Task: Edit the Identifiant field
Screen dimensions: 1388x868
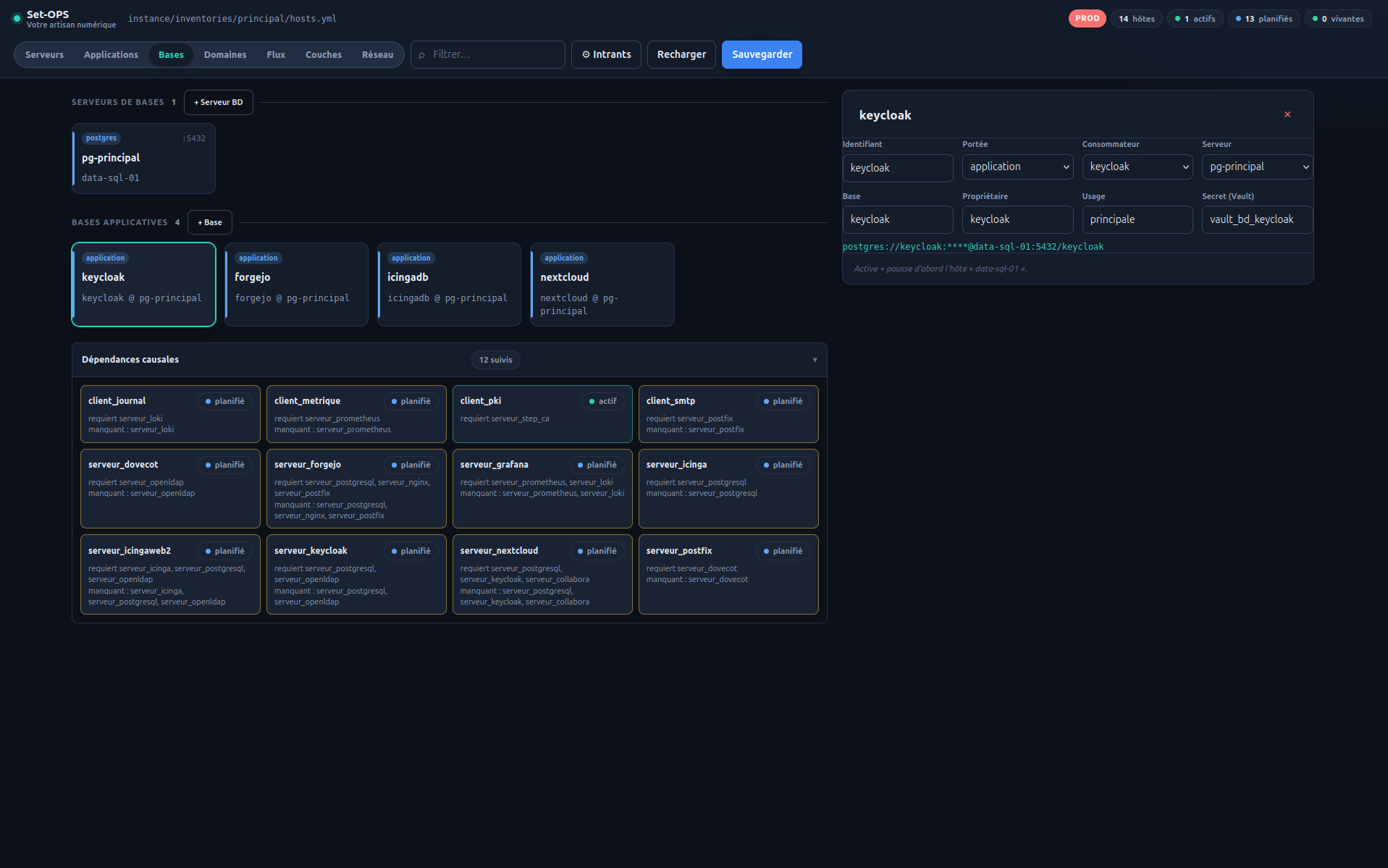Action: (898, 168)
